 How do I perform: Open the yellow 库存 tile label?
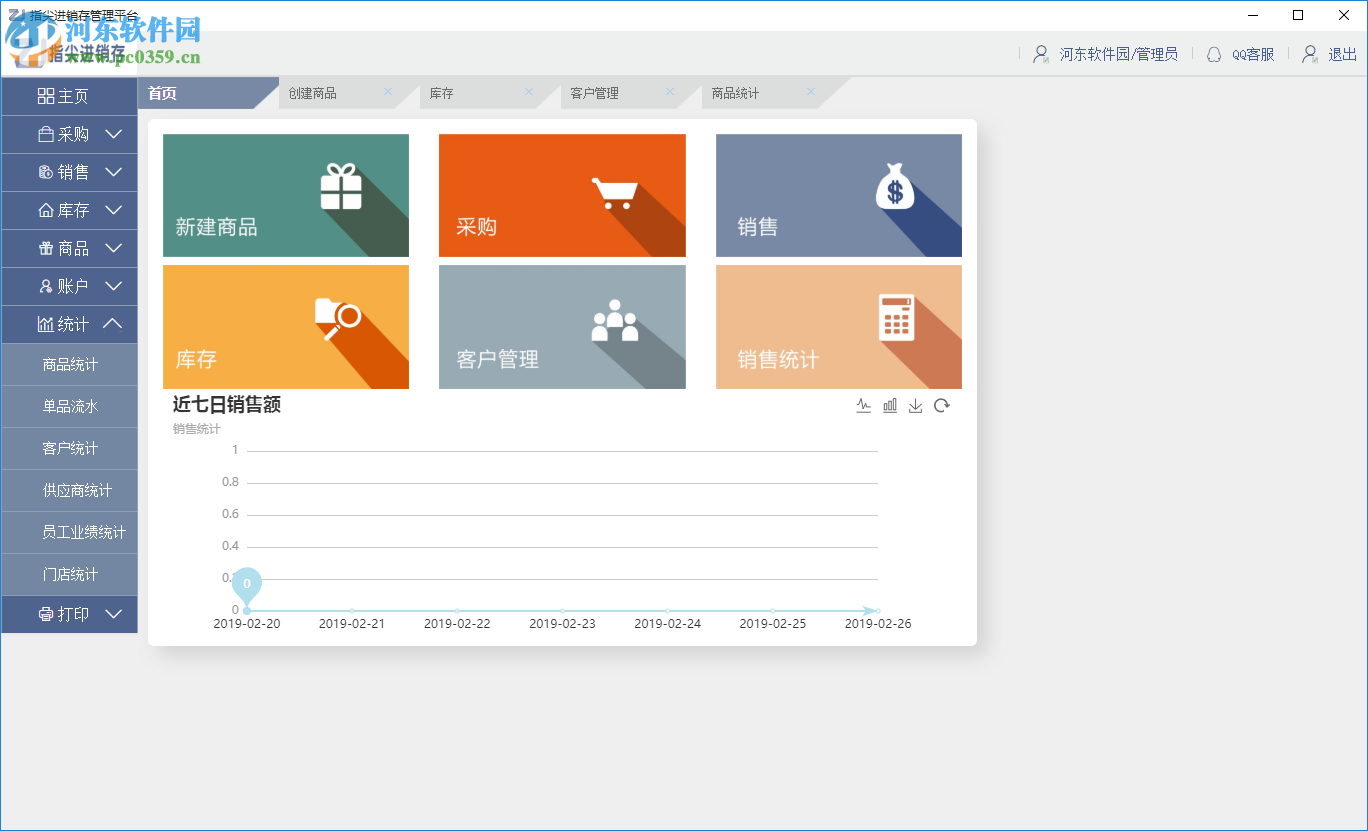pyautogui.click(x=196, y=359)
